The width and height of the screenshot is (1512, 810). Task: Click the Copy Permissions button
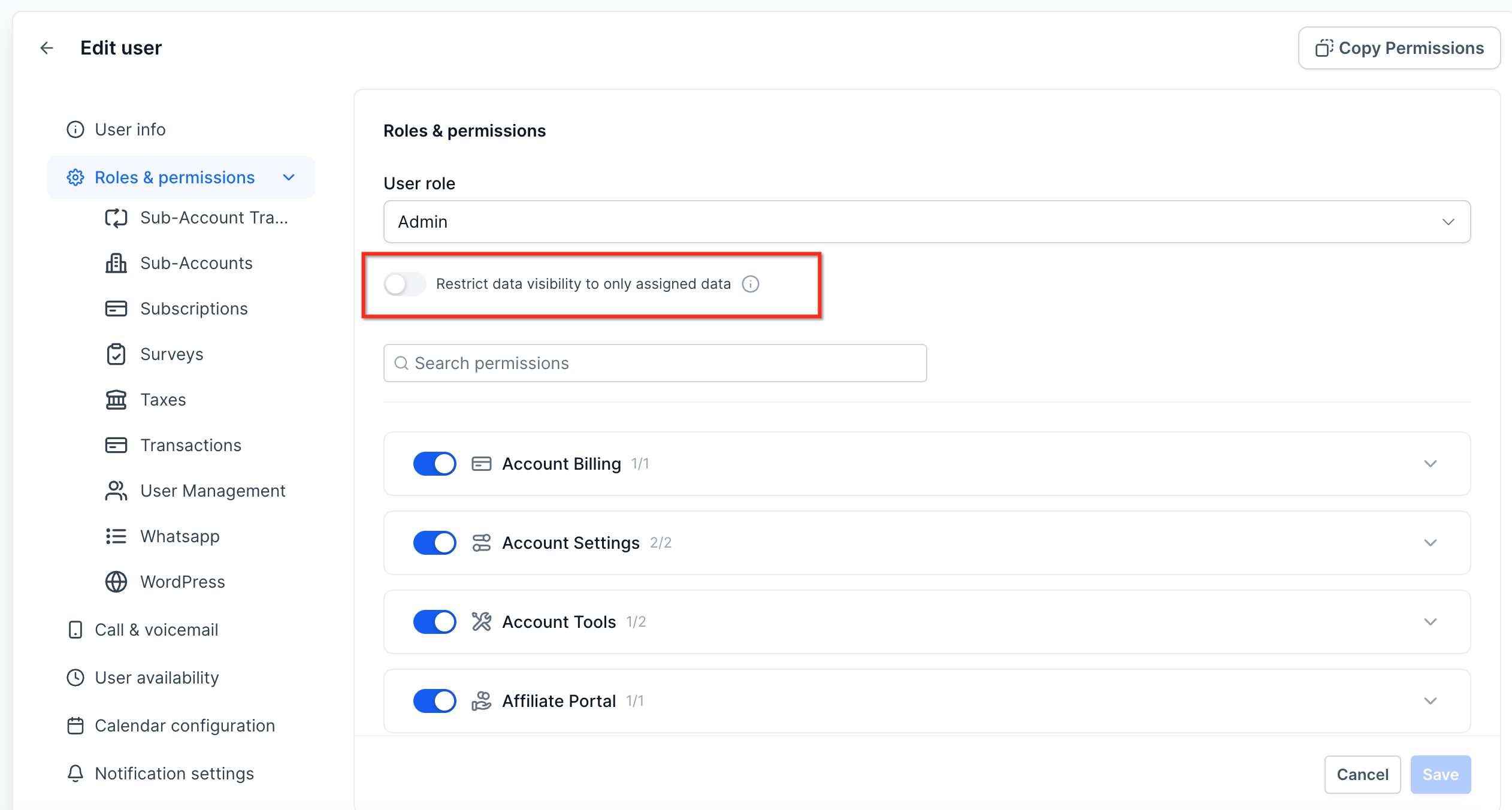(1399, 48)
